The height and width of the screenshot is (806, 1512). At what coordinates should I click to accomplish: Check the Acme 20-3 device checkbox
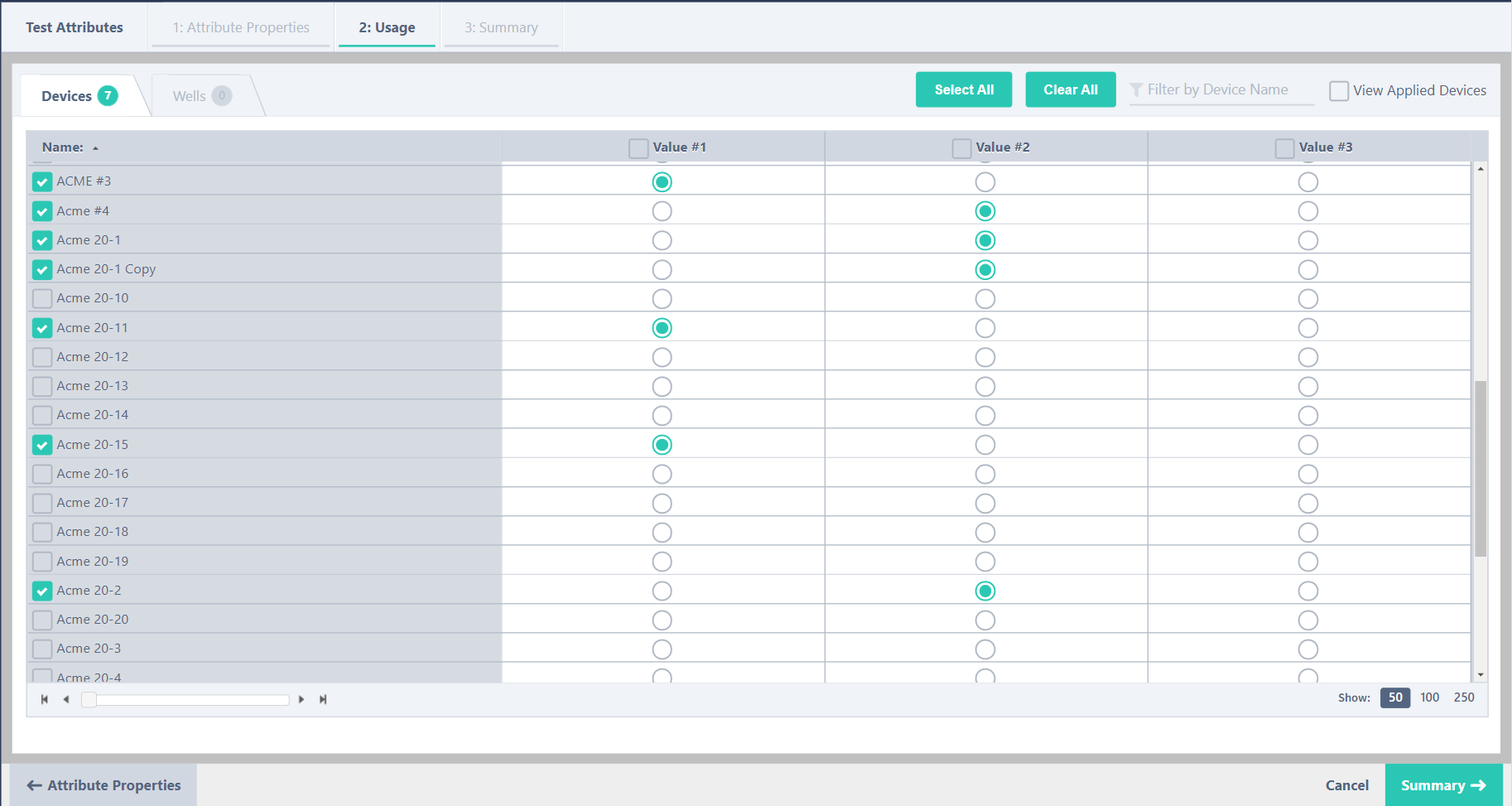(42, 649)
